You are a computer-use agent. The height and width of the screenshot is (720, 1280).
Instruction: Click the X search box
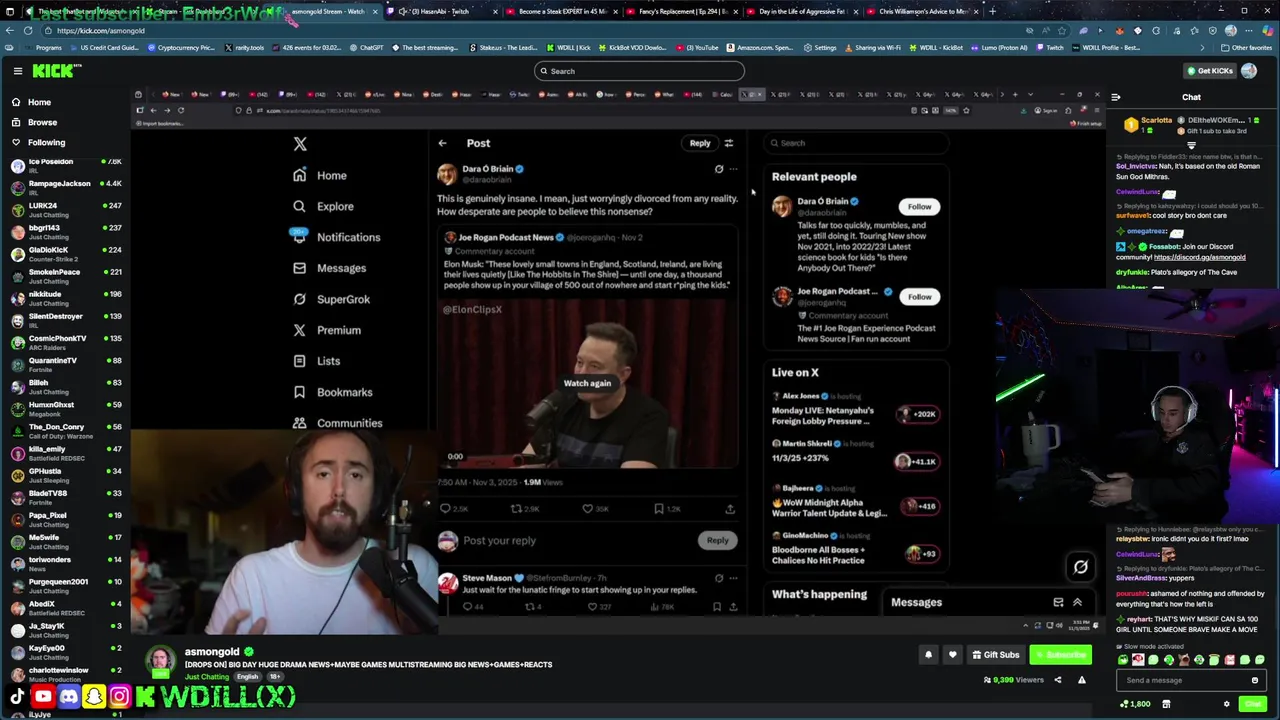[x=856, y=143]
